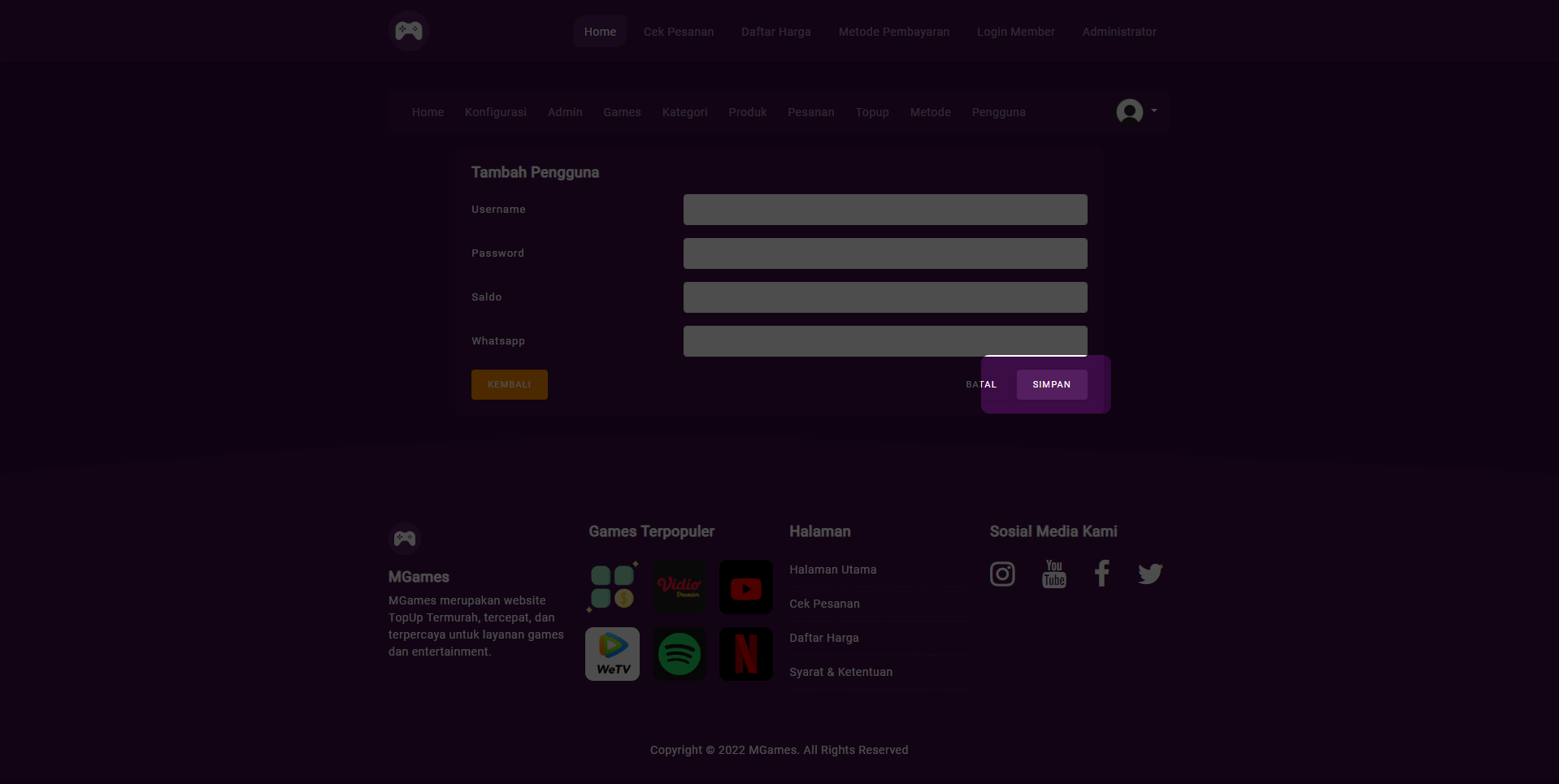Visit the Instagram social media page
This screenshot has width=1559, height=784.
click(x=1002, y=574)
